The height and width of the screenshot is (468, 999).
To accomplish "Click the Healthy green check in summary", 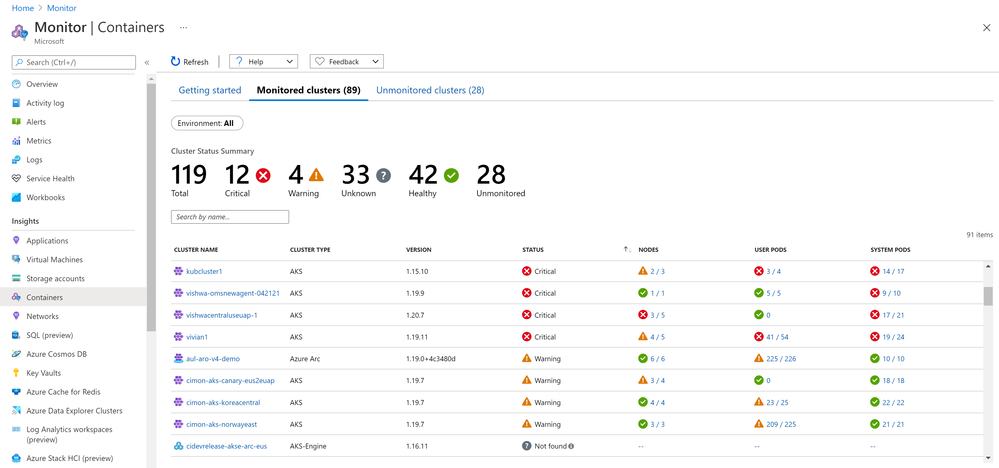I will click(x=451, y=174).
